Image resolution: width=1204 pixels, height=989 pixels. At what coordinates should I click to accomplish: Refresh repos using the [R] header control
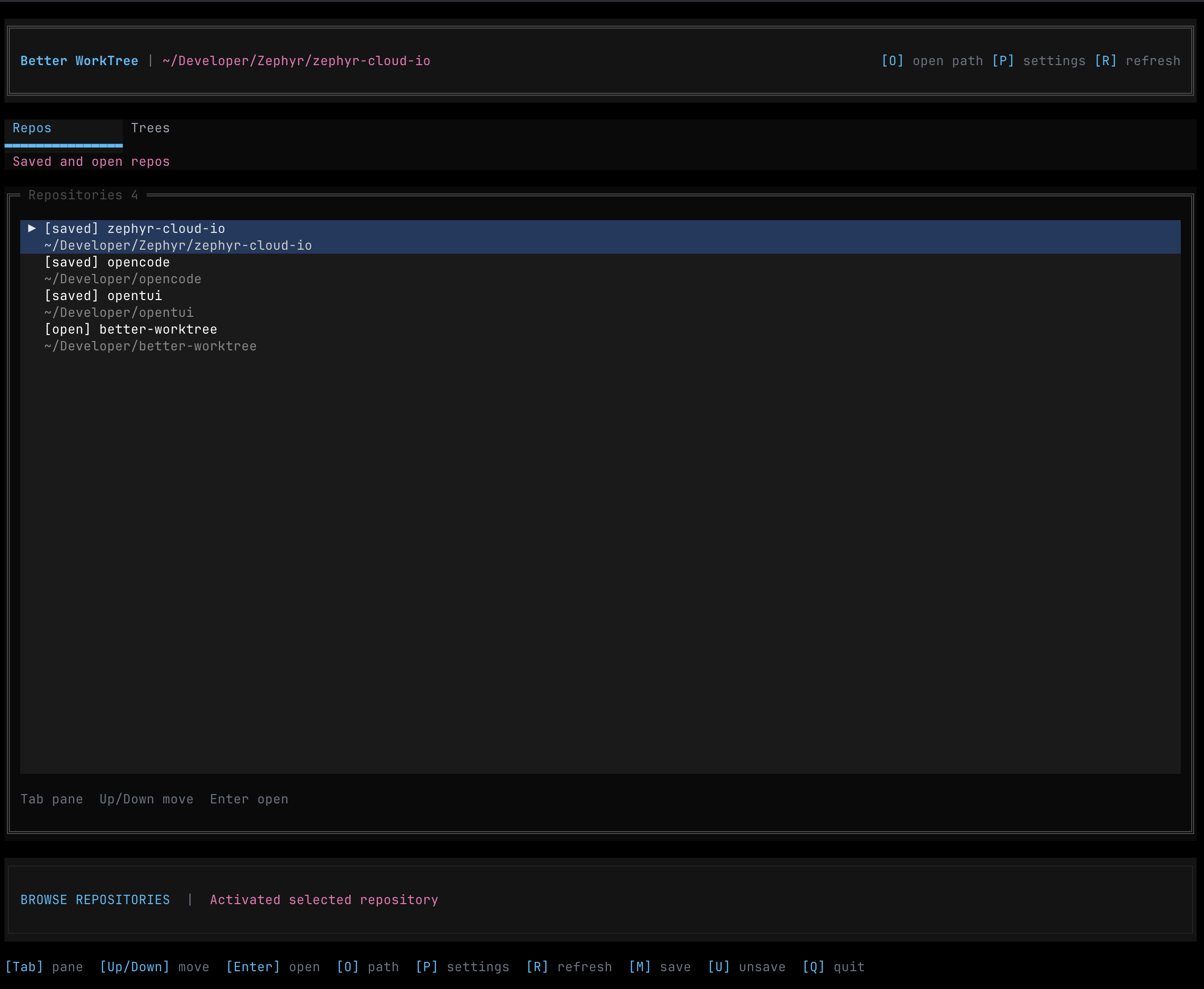click(x=1105, y=61)
